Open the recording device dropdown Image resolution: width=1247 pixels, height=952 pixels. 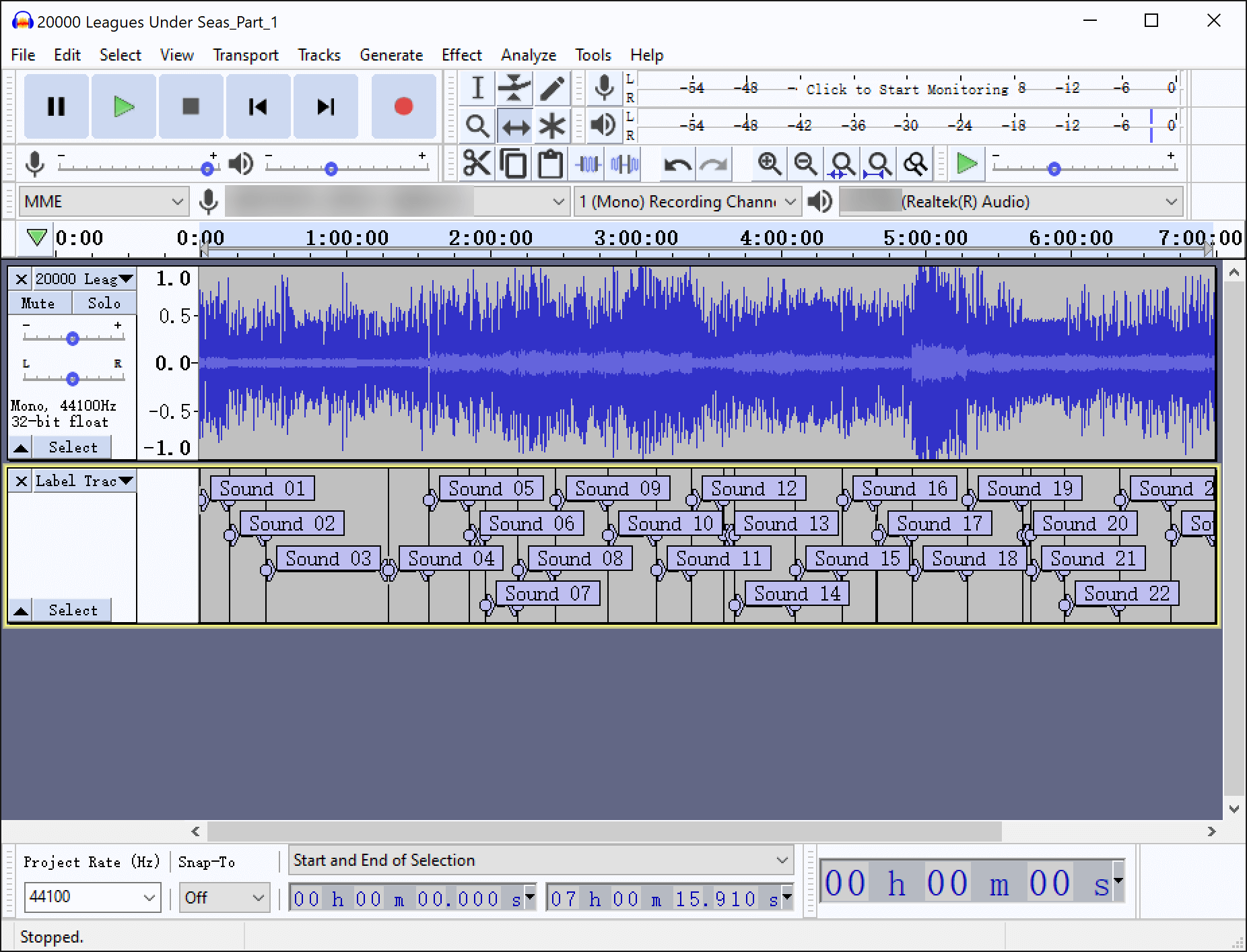tap(396, 201)
